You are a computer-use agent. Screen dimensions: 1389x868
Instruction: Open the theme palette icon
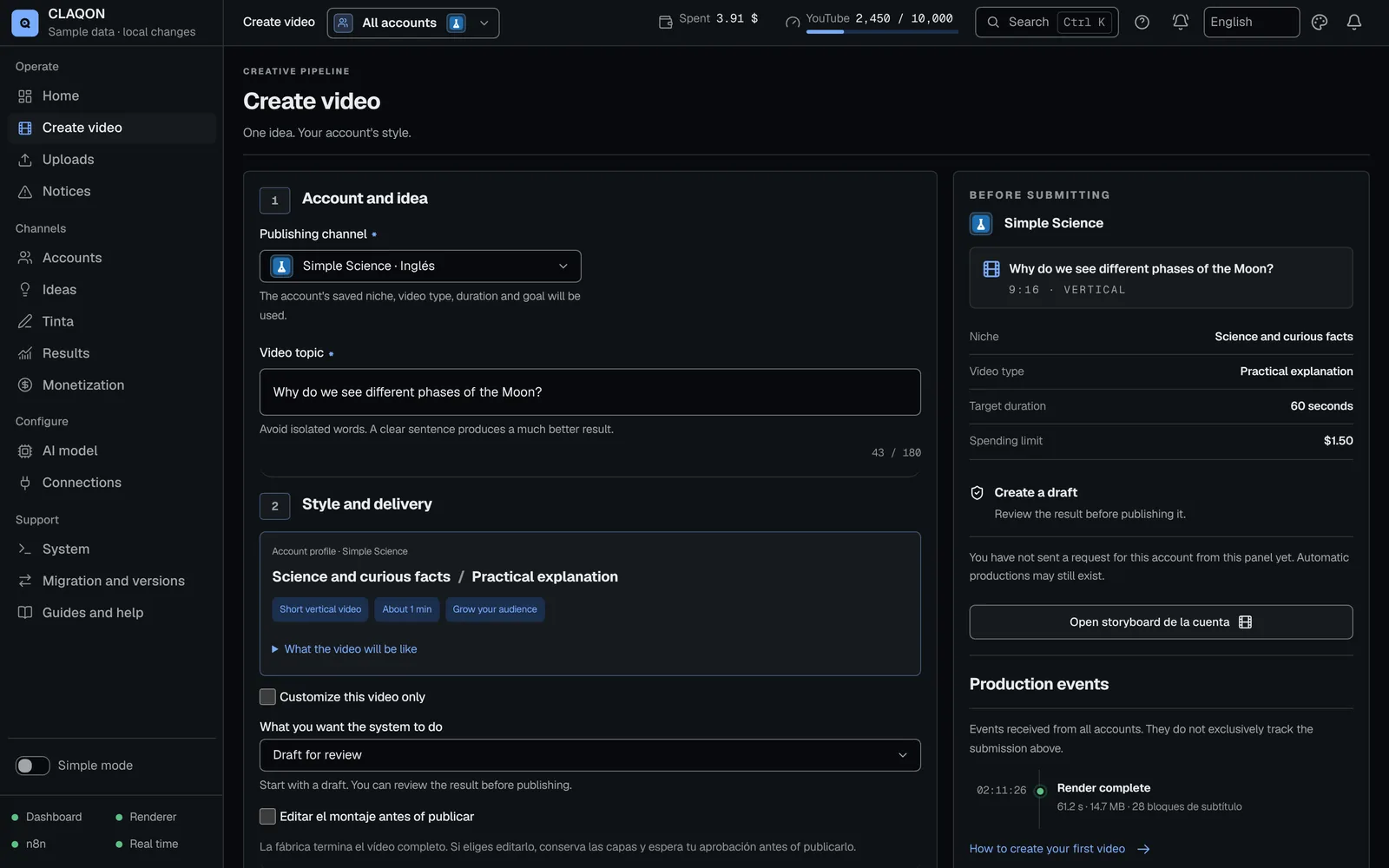(1320, 23)
